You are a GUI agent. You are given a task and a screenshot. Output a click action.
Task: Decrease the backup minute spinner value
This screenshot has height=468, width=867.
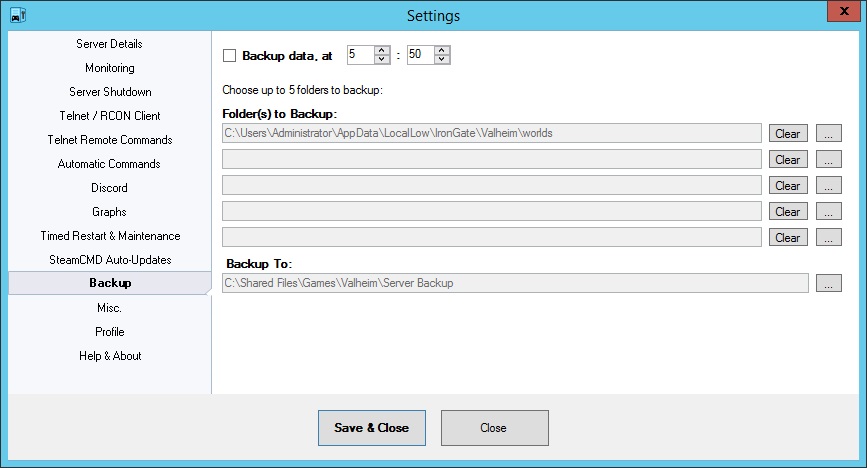442,60
